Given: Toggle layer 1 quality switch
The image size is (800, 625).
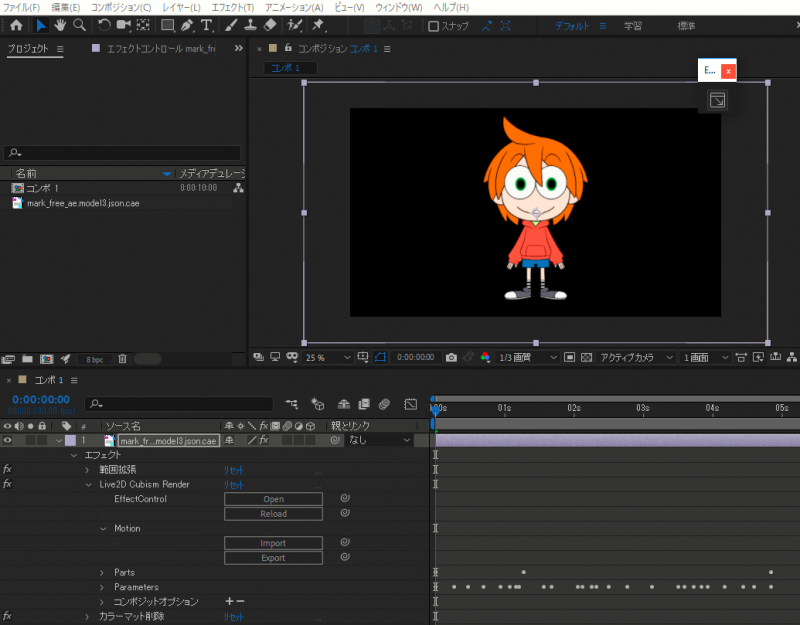Looking at the screenshot, I should coord(252,440).
